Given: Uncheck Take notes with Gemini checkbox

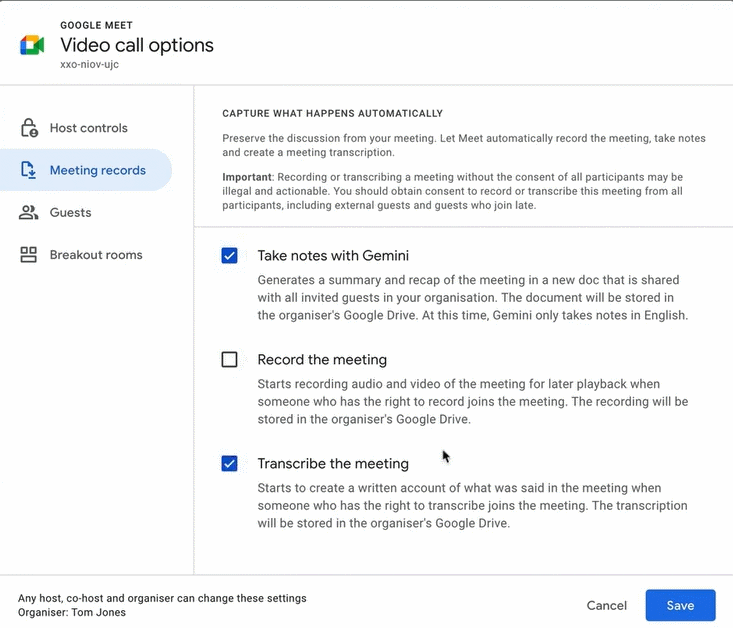Looking at the screenshot, I should pyautogui.click(x=229, y=256).
